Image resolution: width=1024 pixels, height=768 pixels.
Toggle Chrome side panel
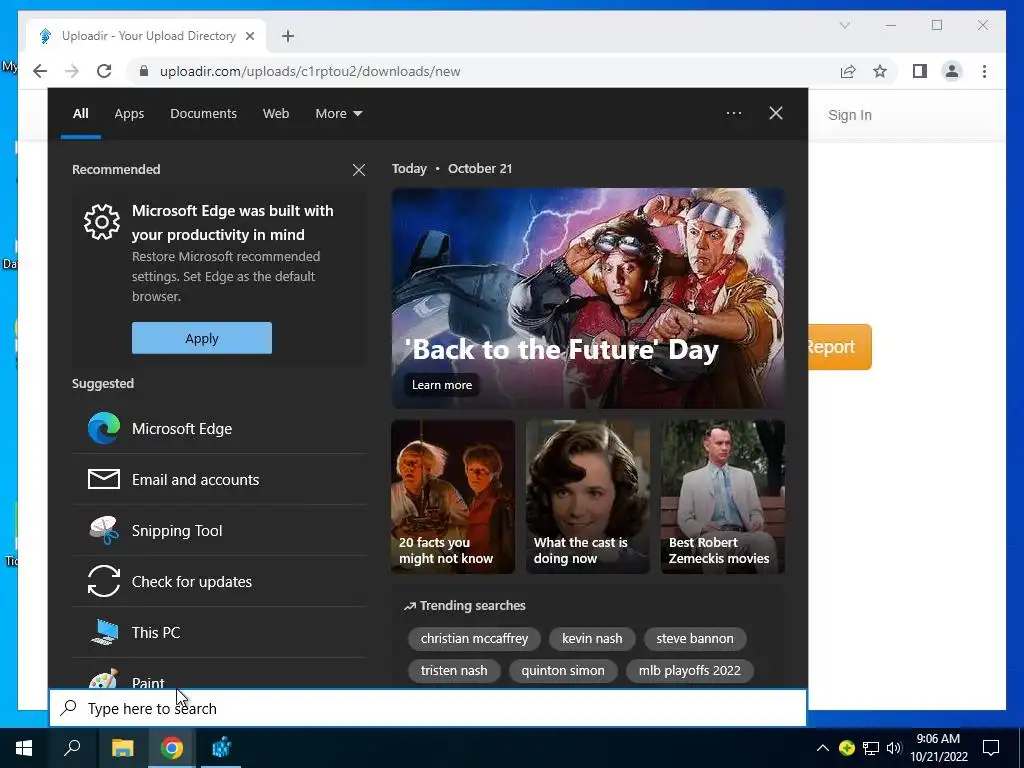920,71
